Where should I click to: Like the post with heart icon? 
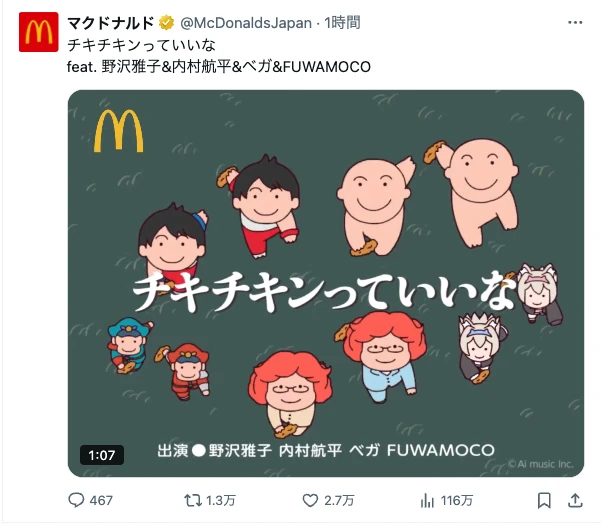(x=310, y=500)
